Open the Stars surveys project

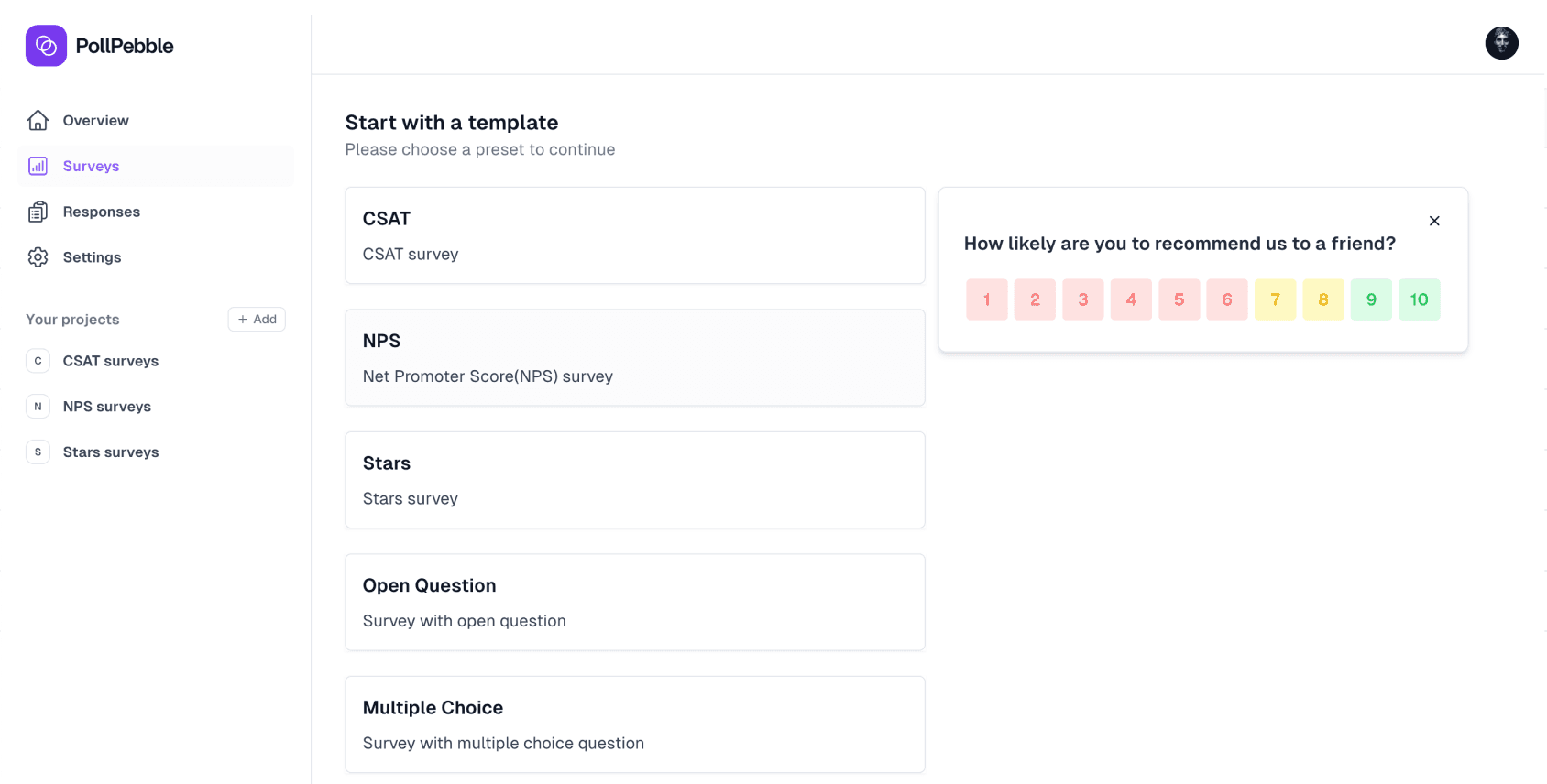110,452
